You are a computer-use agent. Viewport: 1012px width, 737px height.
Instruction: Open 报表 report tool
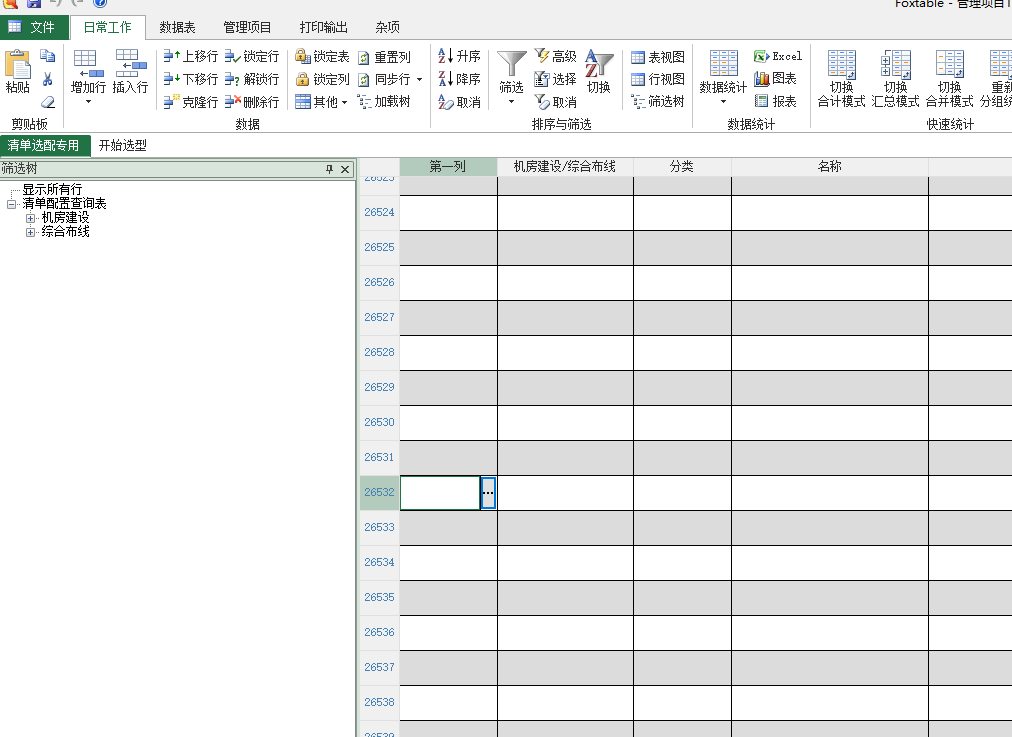click(x=775, y=101)
